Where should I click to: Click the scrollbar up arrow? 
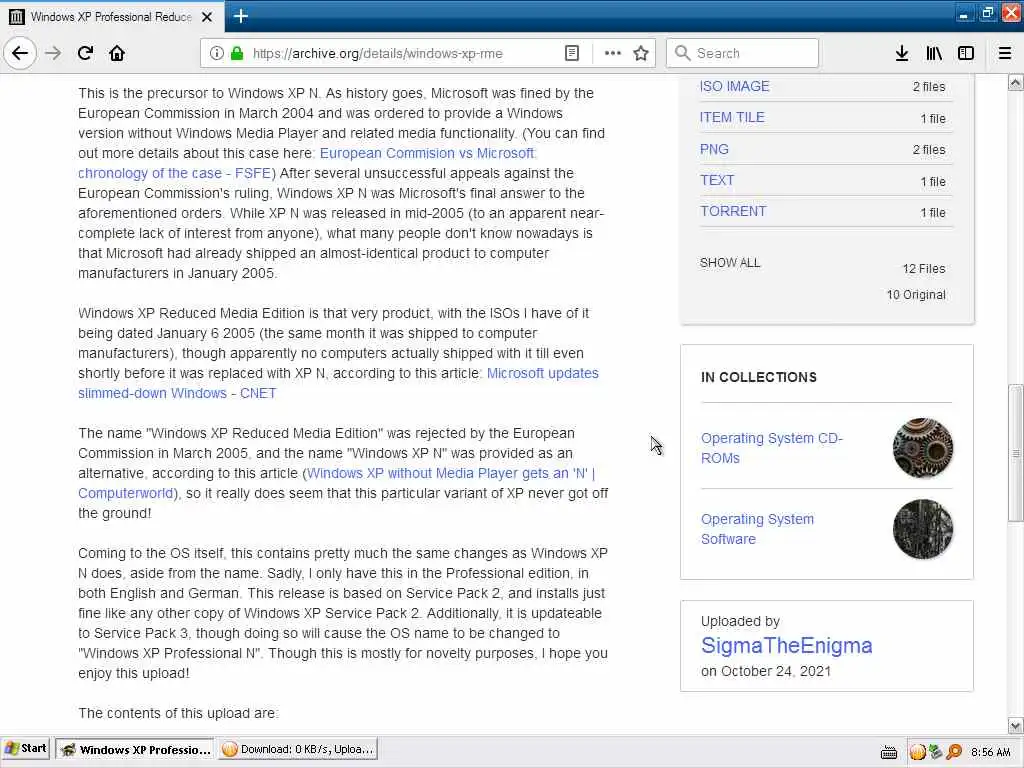point(1016,82)
